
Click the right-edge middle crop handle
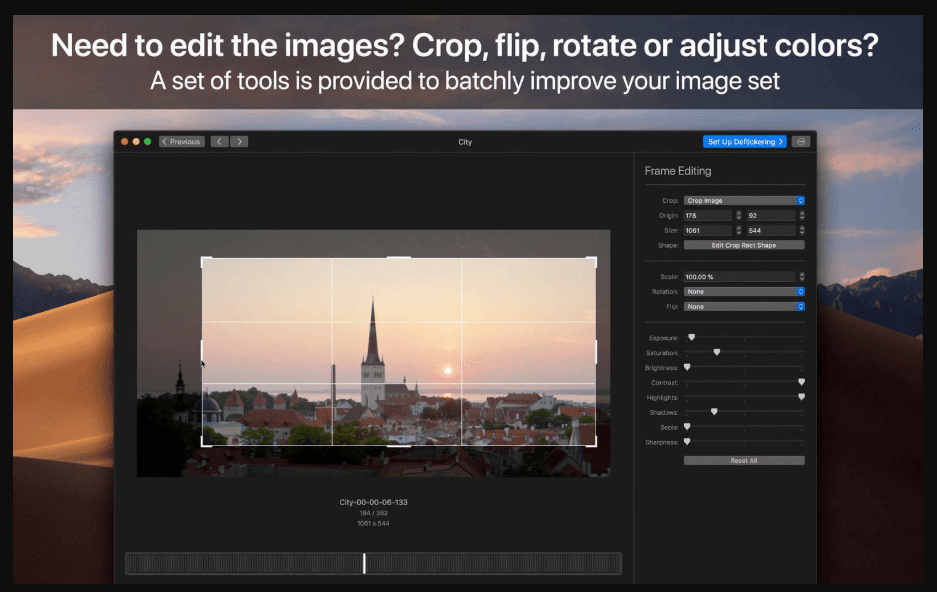click(x=596, y=352)
